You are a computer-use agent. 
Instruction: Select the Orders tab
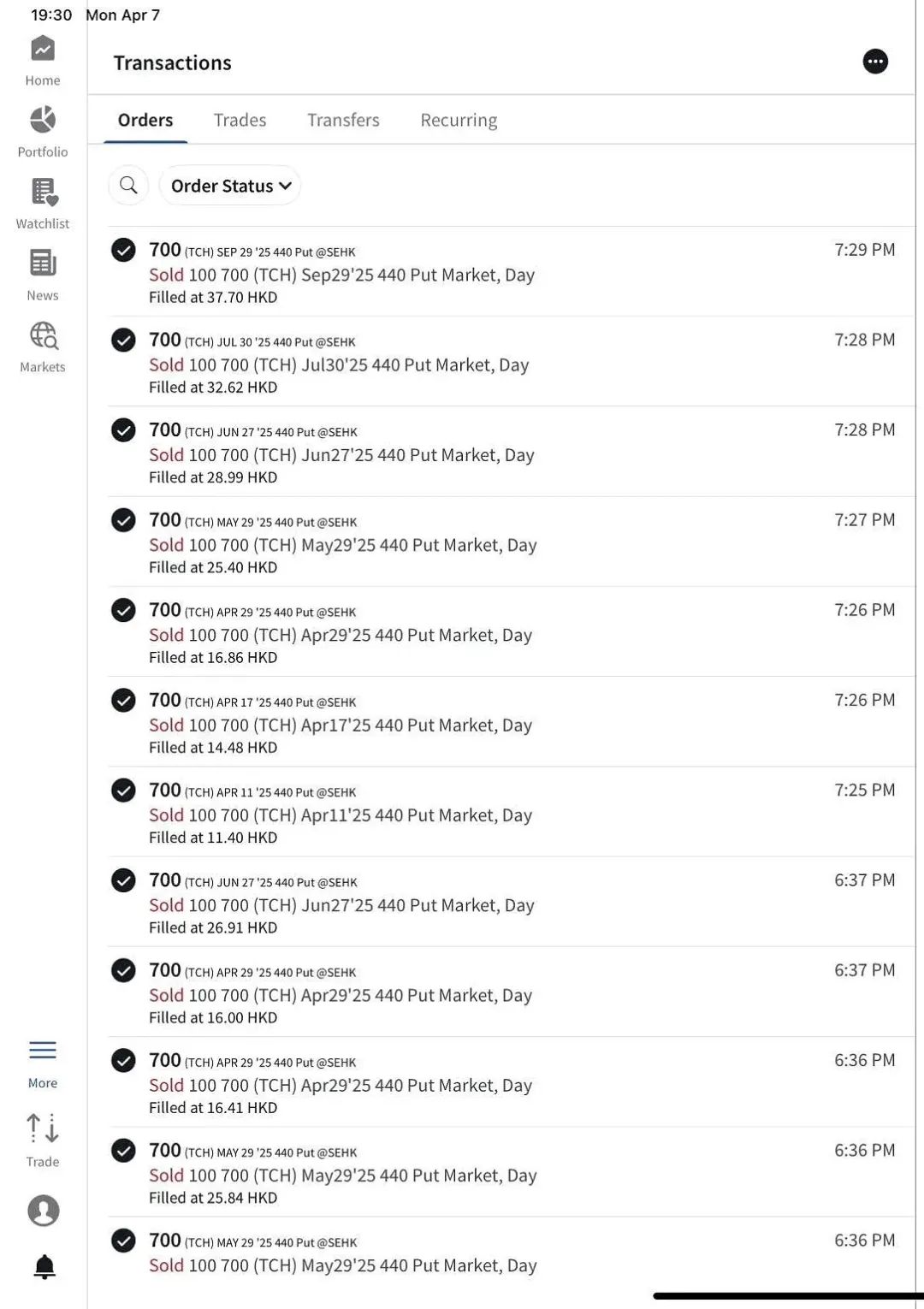(145, 120)
